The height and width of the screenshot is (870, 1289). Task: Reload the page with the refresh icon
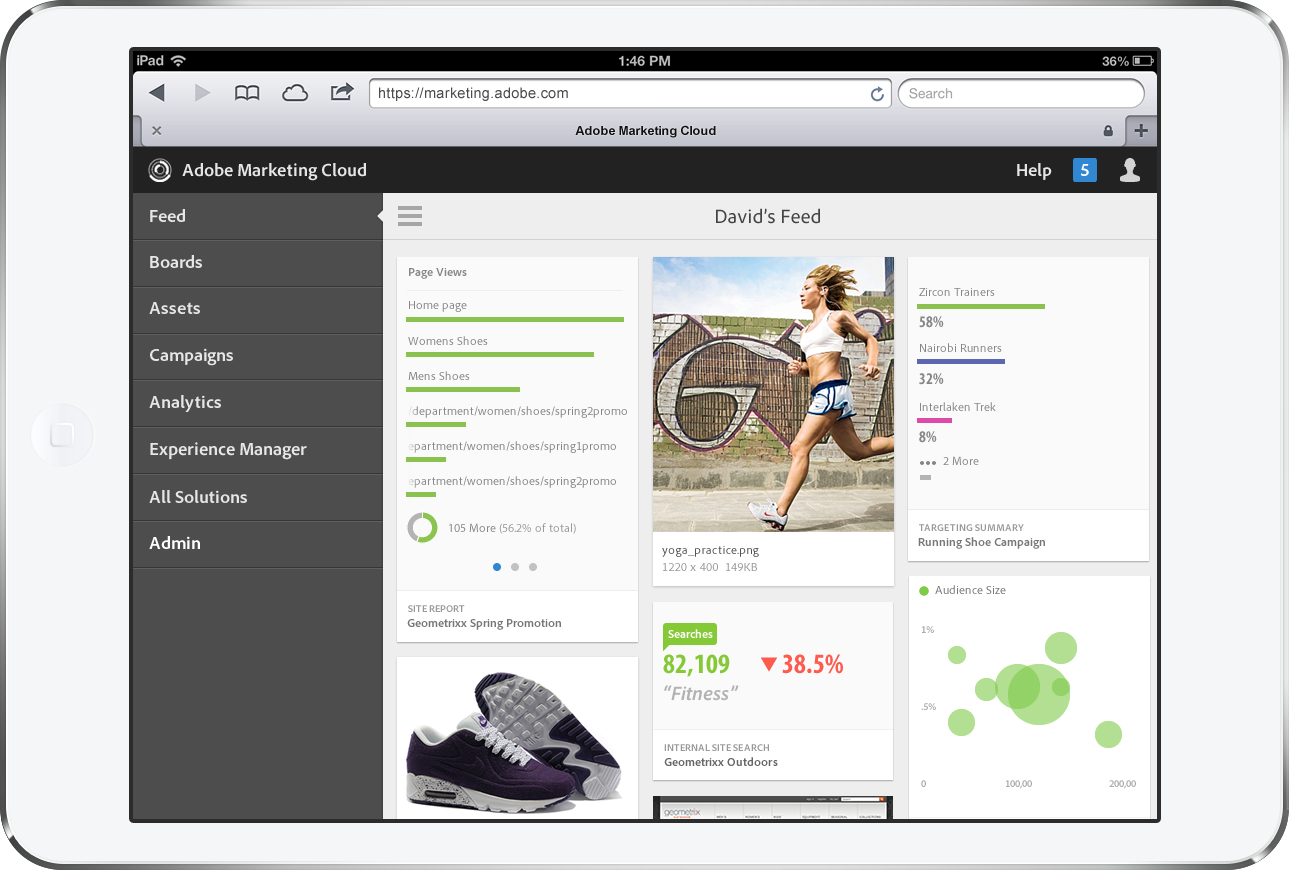(877, 93)
